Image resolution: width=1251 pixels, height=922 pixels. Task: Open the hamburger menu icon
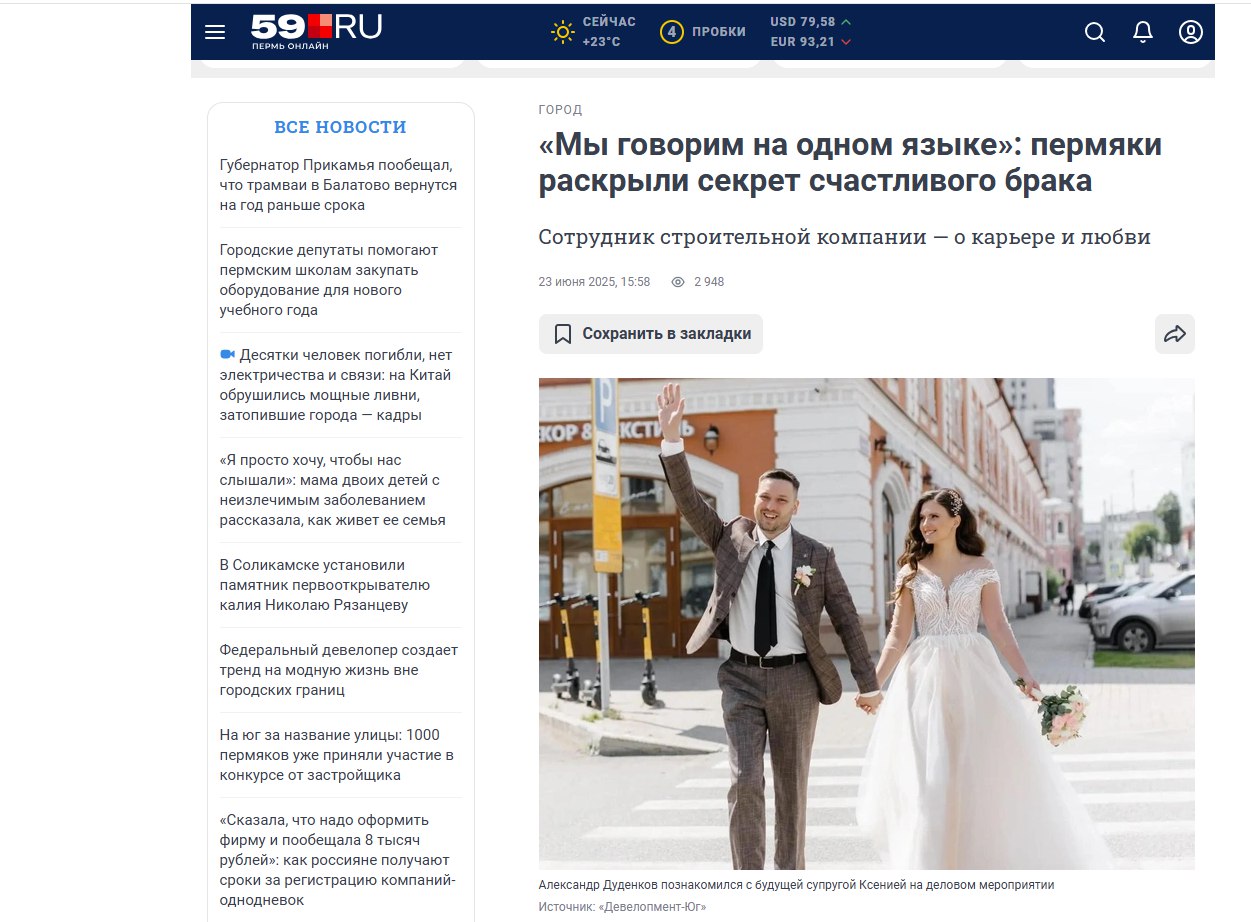[215, 32]
